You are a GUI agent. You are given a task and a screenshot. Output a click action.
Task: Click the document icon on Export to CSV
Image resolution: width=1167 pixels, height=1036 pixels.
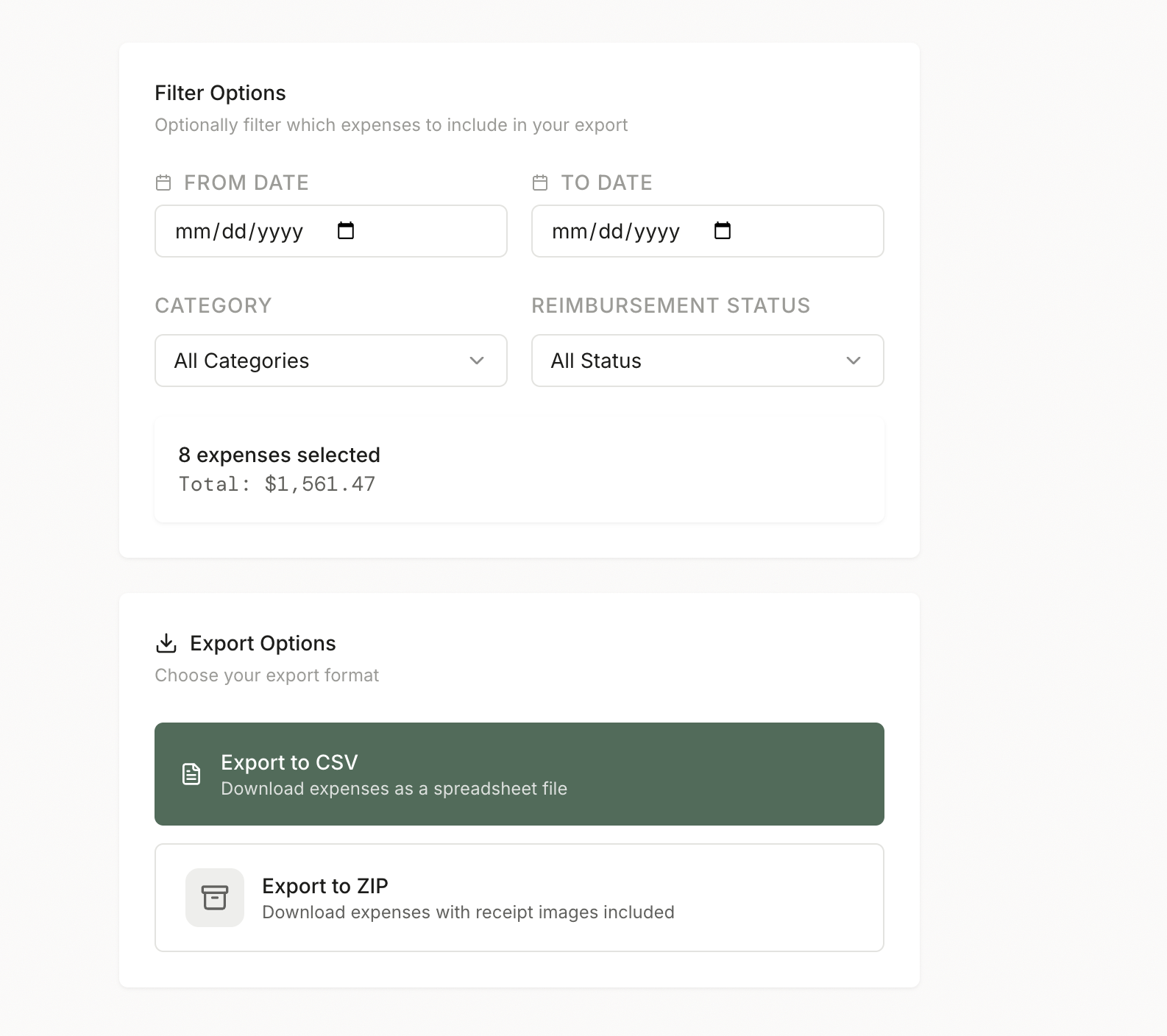[191, 774]
